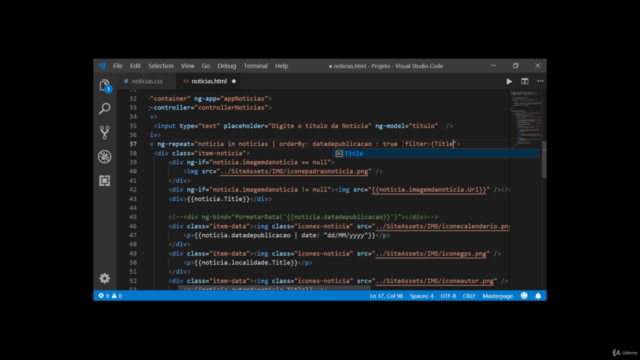
Task: Click "controllerNoticias" text on line 33
Action: (x=231, y=108)
